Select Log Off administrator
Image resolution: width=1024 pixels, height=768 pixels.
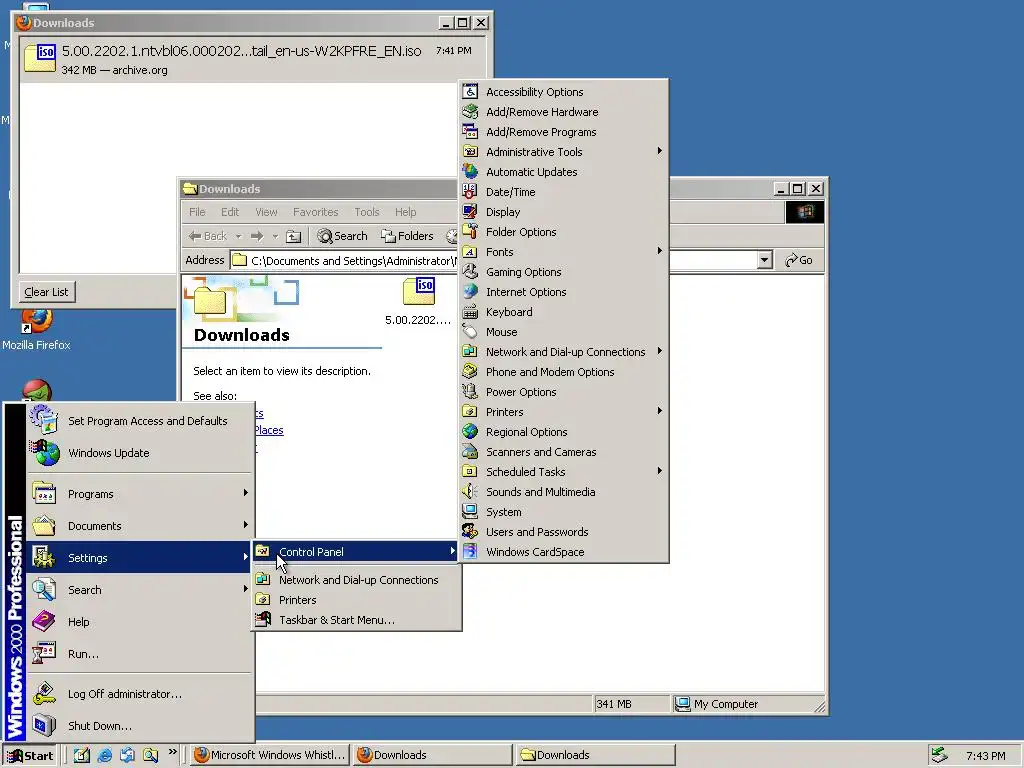coord(138,694)
